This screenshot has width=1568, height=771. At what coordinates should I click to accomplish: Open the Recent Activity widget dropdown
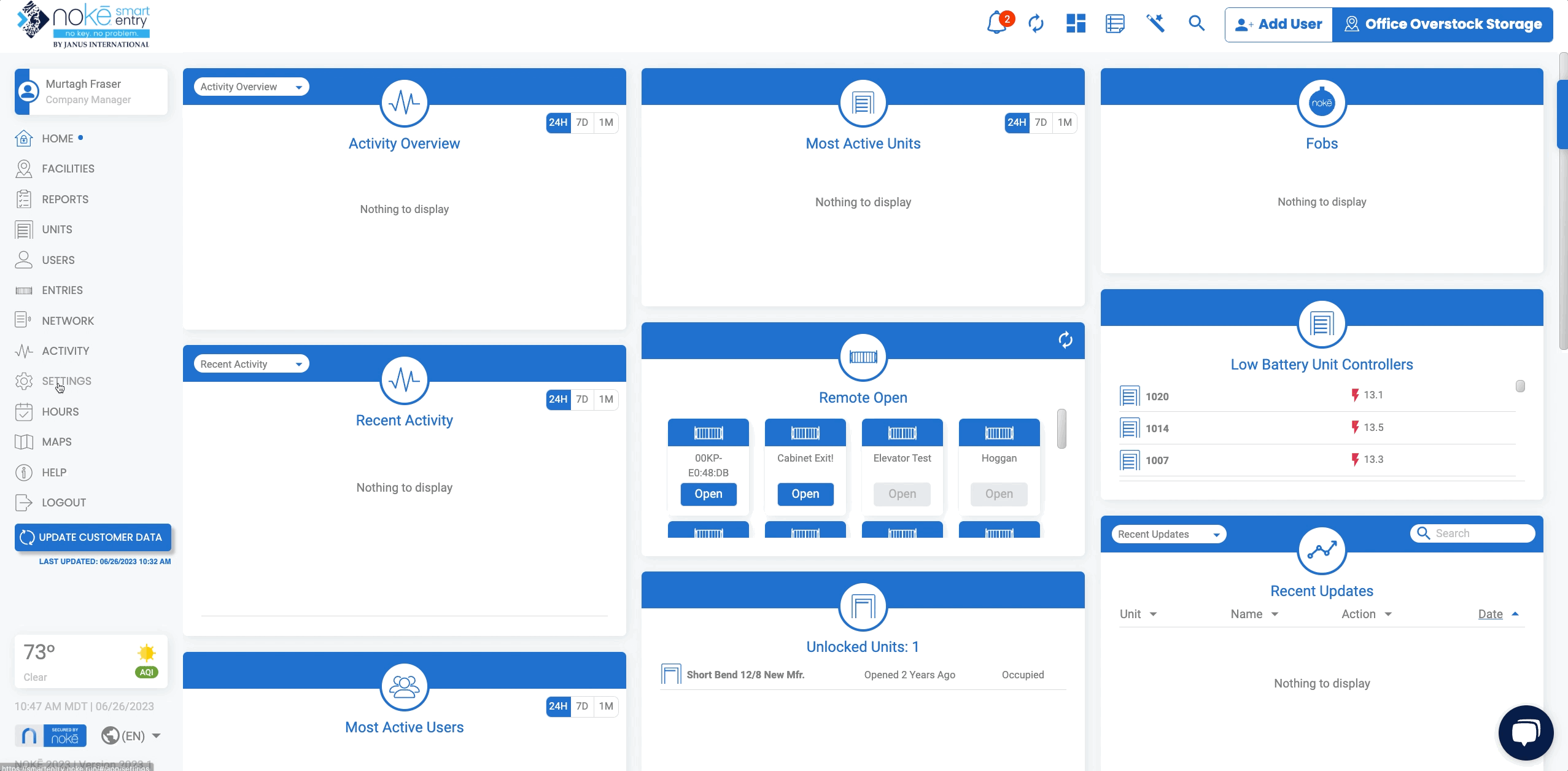tap(251, 364)
